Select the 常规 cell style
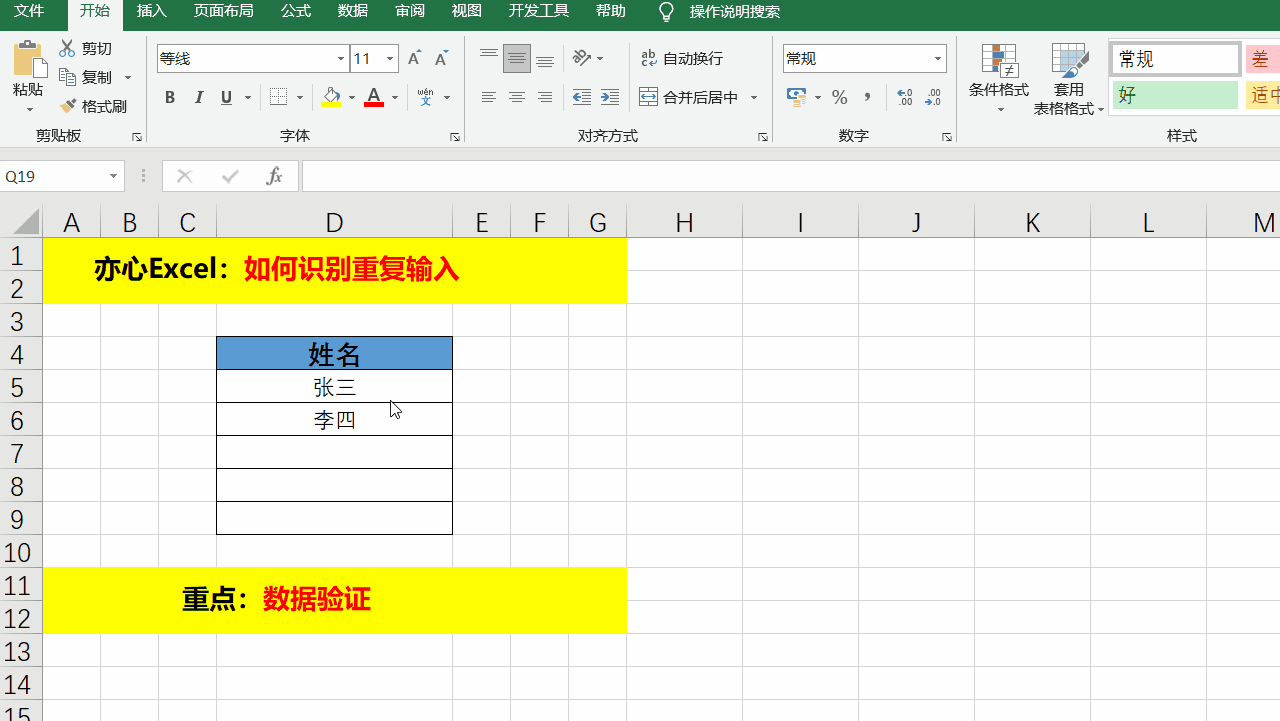The width and height of the screenshot is (1280, 721). coord(1176,59)
